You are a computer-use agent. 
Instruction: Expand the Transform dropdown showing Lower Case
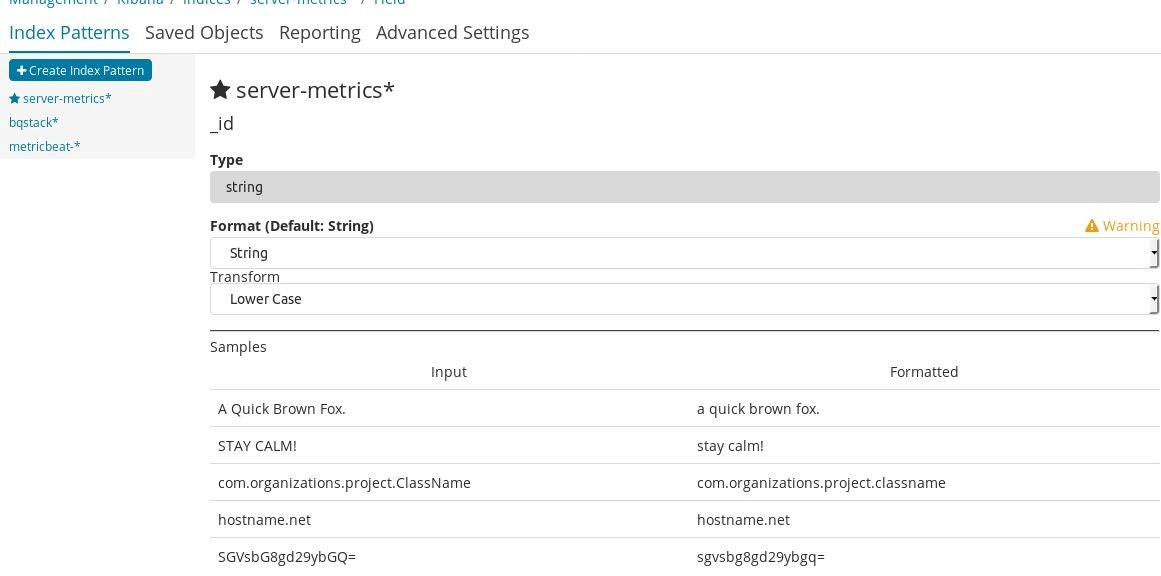click(684, 299)
